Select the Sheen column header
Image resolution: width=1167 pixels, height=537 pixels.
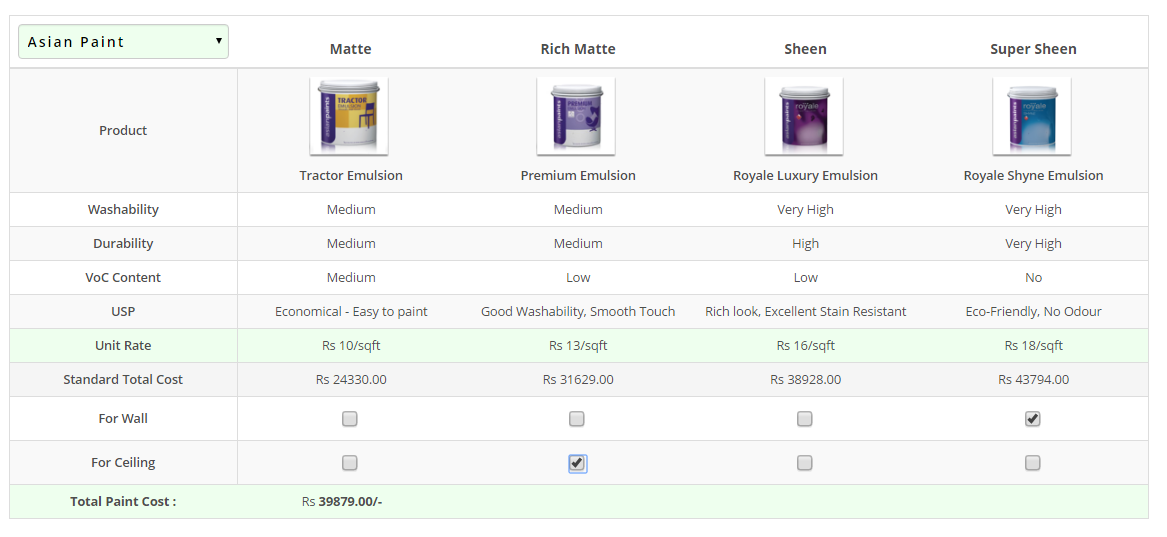805,49
